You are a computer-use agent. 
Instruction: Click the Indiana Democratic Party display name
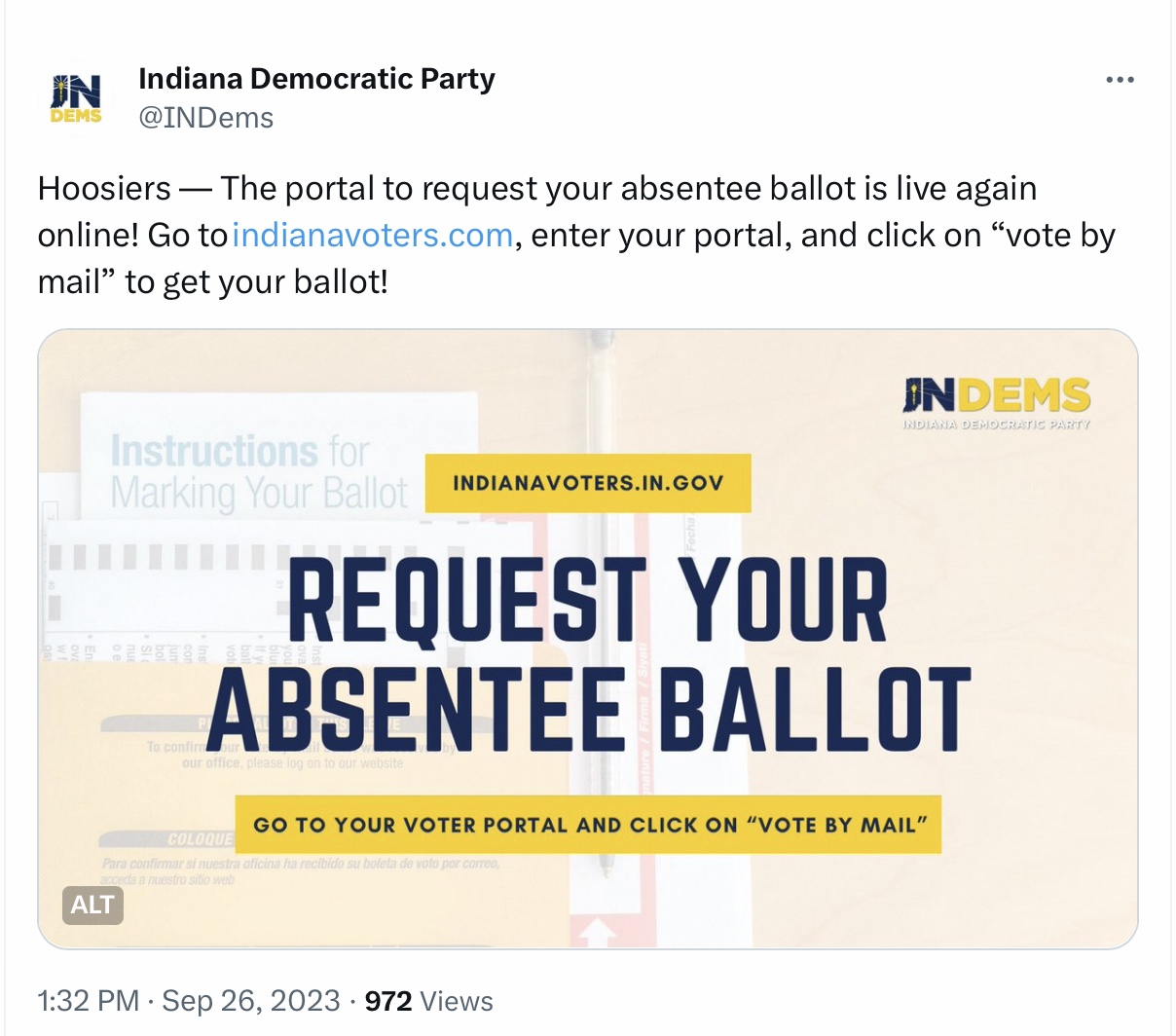pos(316,79)
